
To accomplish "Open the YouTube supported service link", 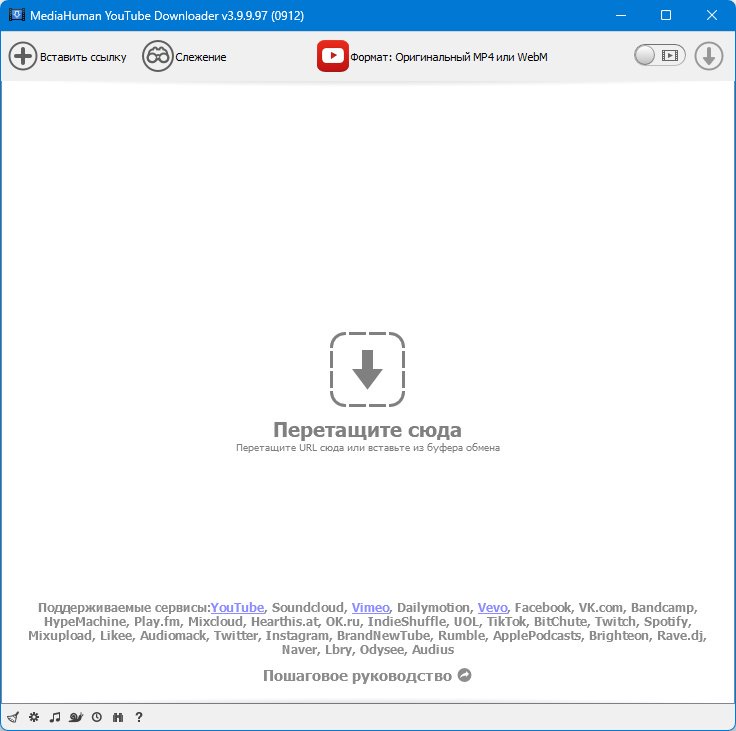I will (x=238, y=608).
